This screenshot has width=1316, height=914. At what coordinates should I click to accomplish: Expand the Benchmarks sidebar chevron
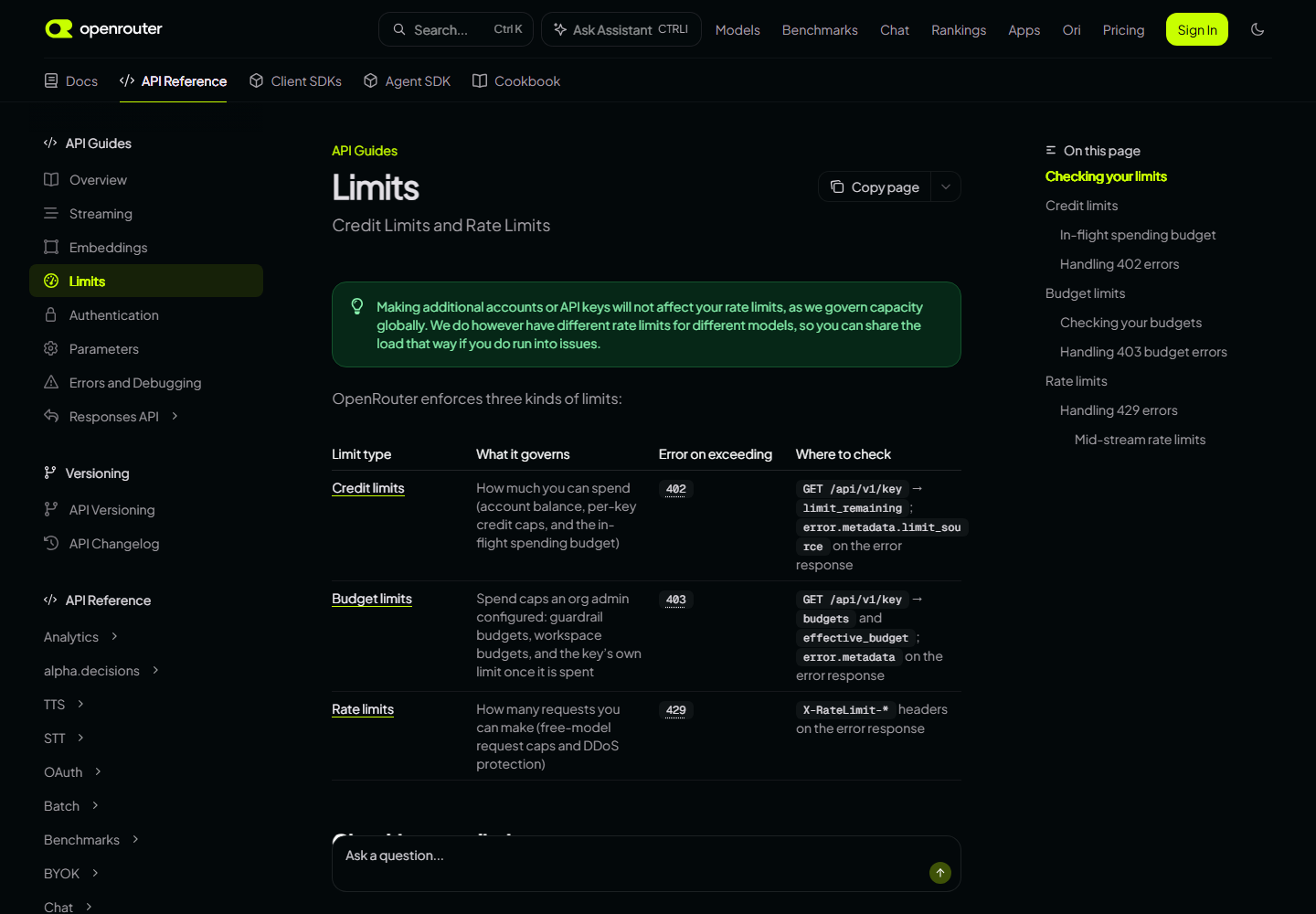(135, 839)
